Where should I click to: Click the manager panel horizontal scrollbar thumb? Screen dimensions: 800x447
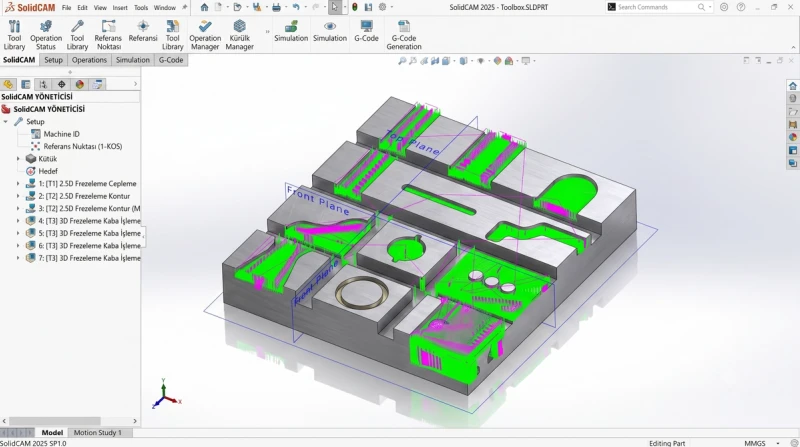pyautogui.click(x=55, y=421)
